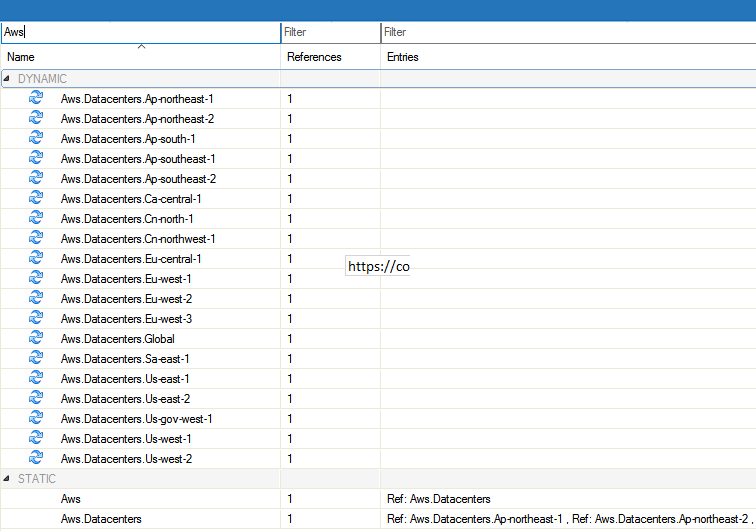Click dynamic icon for Aws.Datacenters.Us-gov-west-1

(x=36, y=418)
